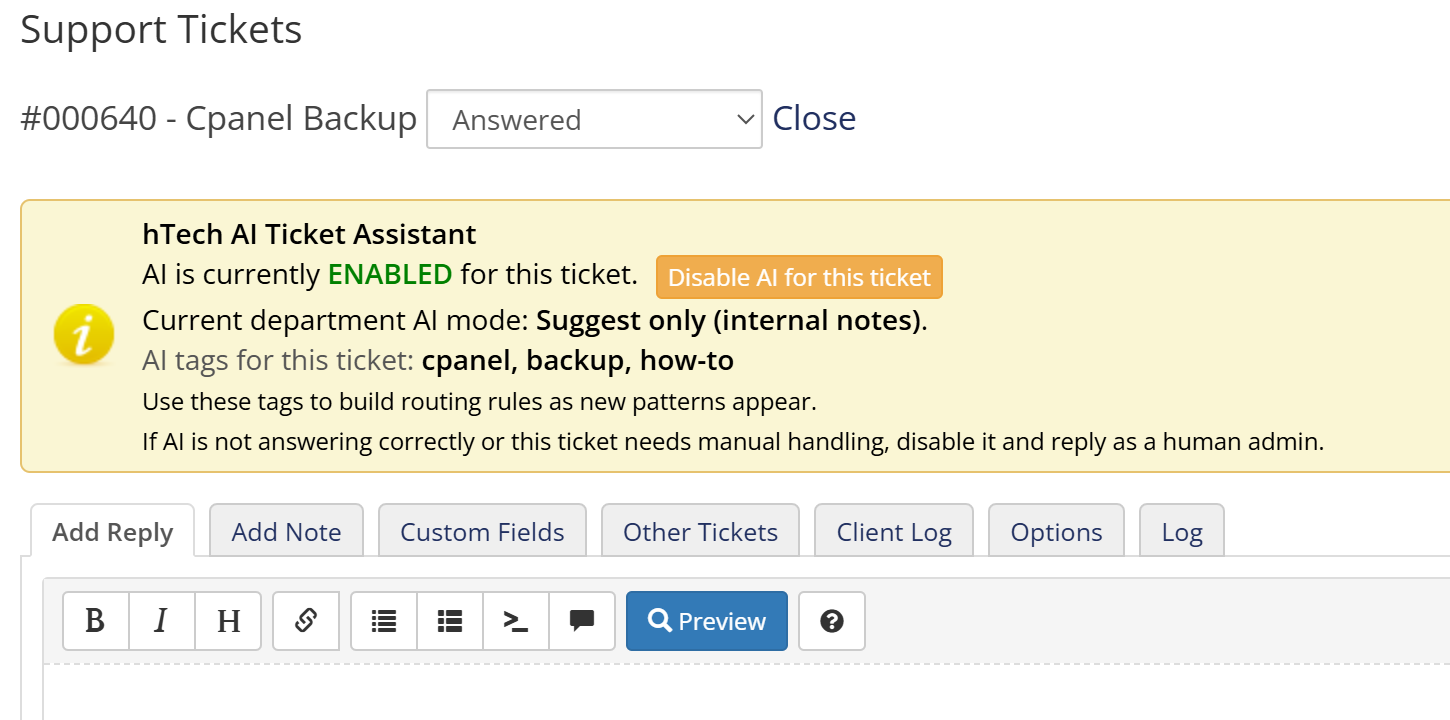
Task: Switch to the Add Note tab
Action: pos(286,532)
